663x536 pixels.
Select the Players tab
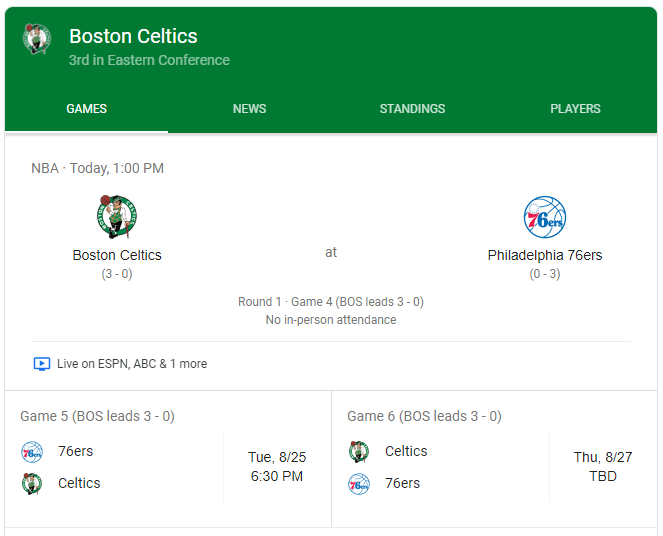575,109
